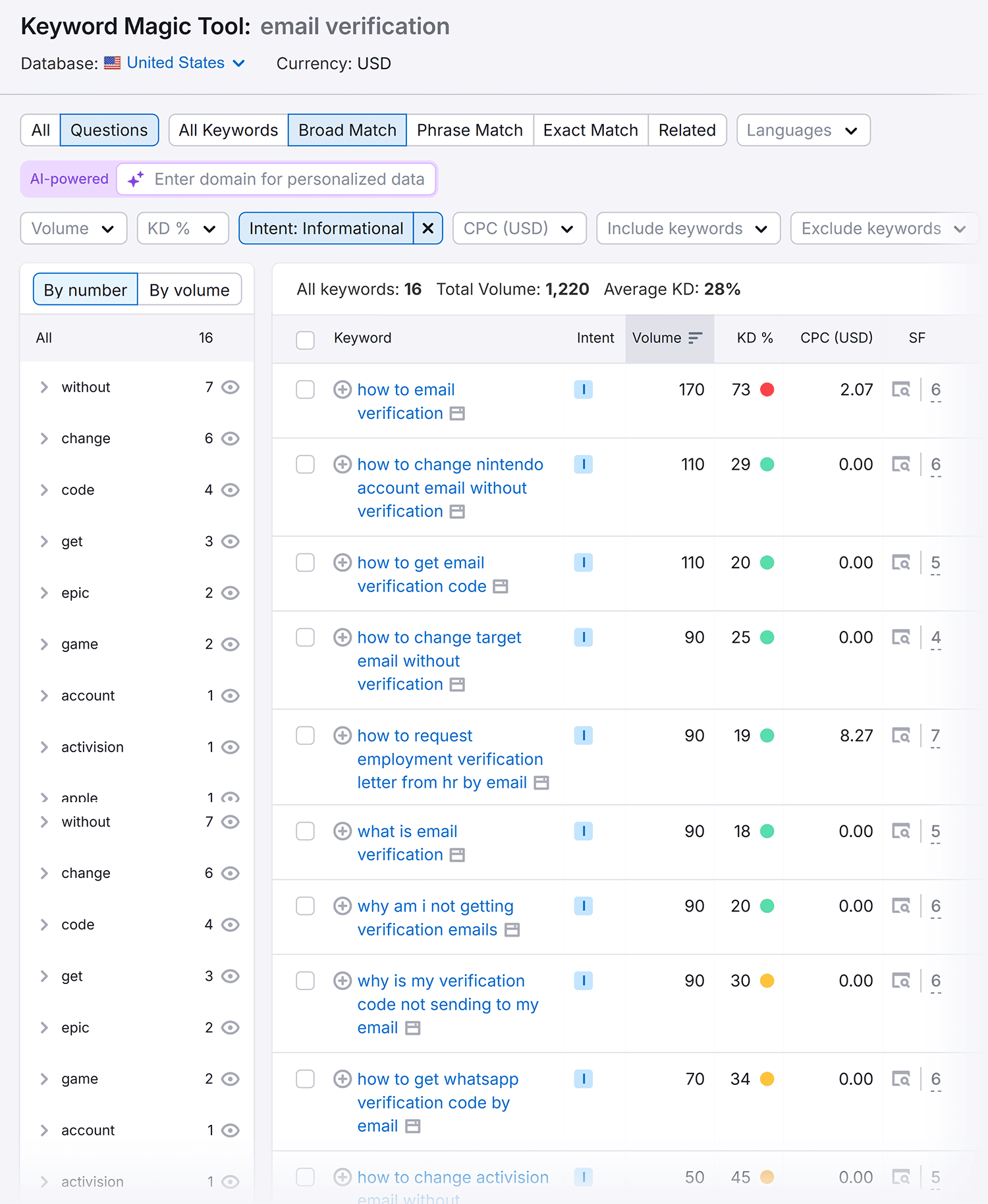Open SERP view icon for target email row
The image size is (988, 1204).
(901, 638)
